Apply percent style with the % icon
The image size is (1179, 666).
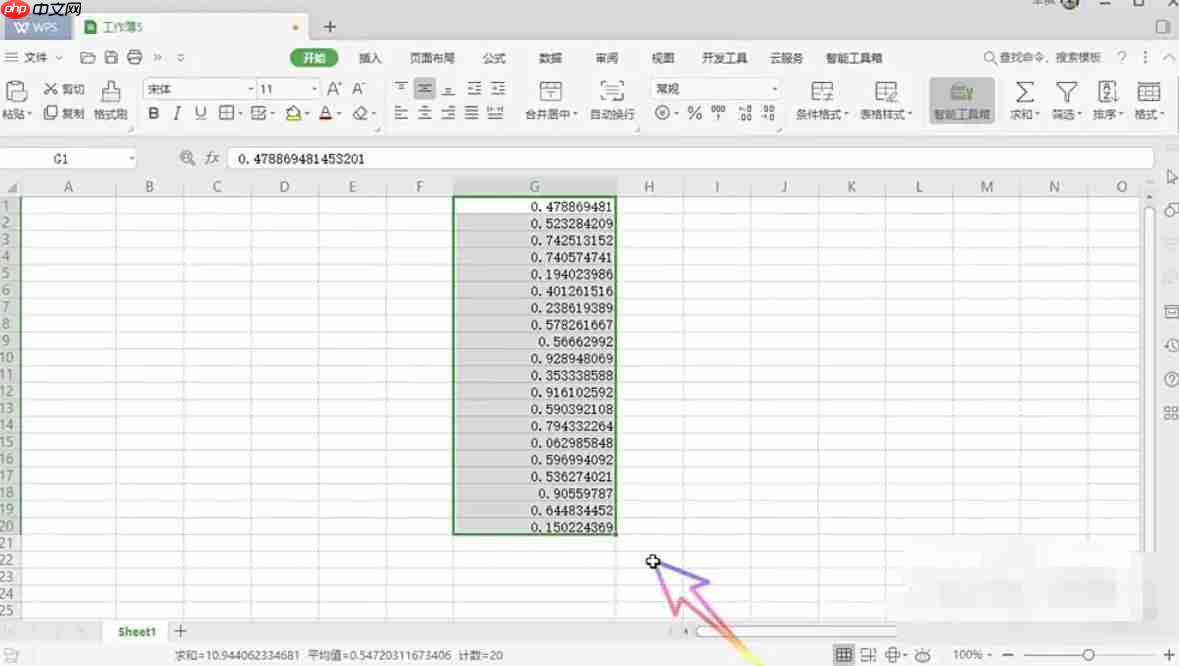[695, 113]
